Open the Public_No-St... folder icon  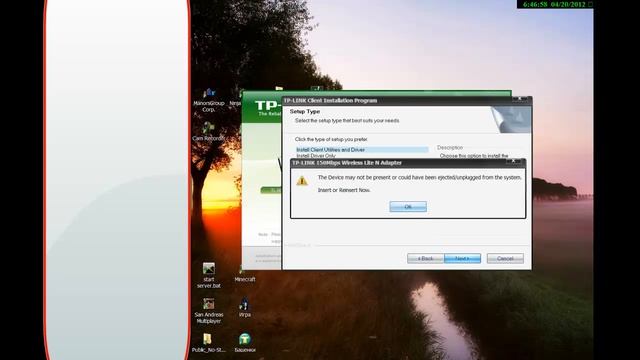point(208,343)
